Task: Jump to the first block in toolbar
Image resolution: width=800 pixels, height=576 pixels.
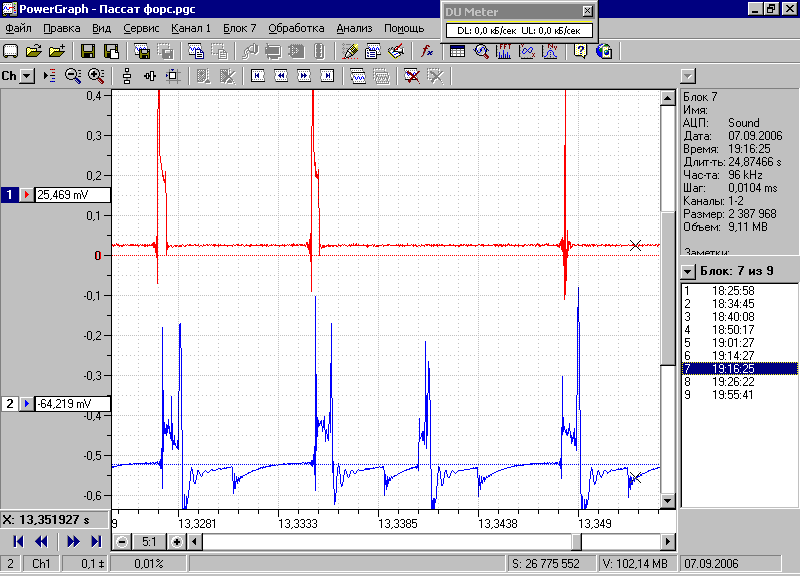Action: pyautogui.click(x=258, y=76)
